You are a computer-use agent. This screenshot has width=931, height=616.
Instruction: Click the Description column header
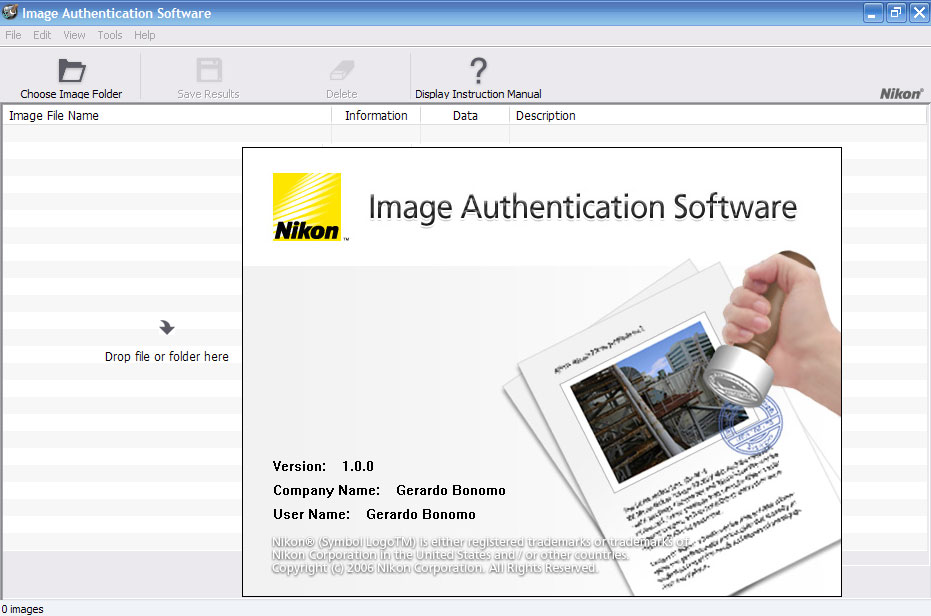click(718, 115)
